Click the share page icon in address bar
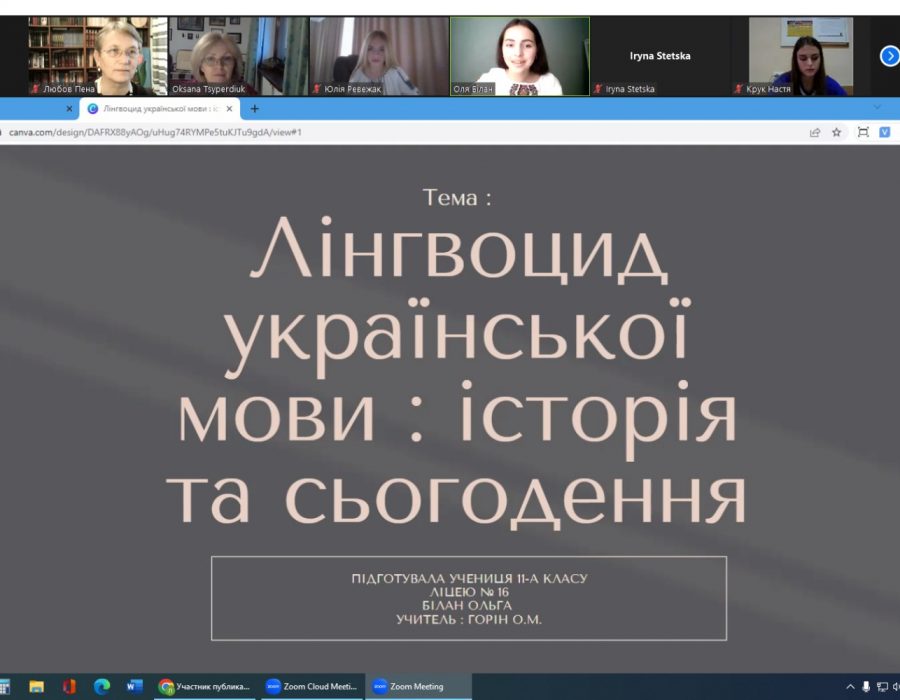900x700 pixels. click(x=814, y=133)
